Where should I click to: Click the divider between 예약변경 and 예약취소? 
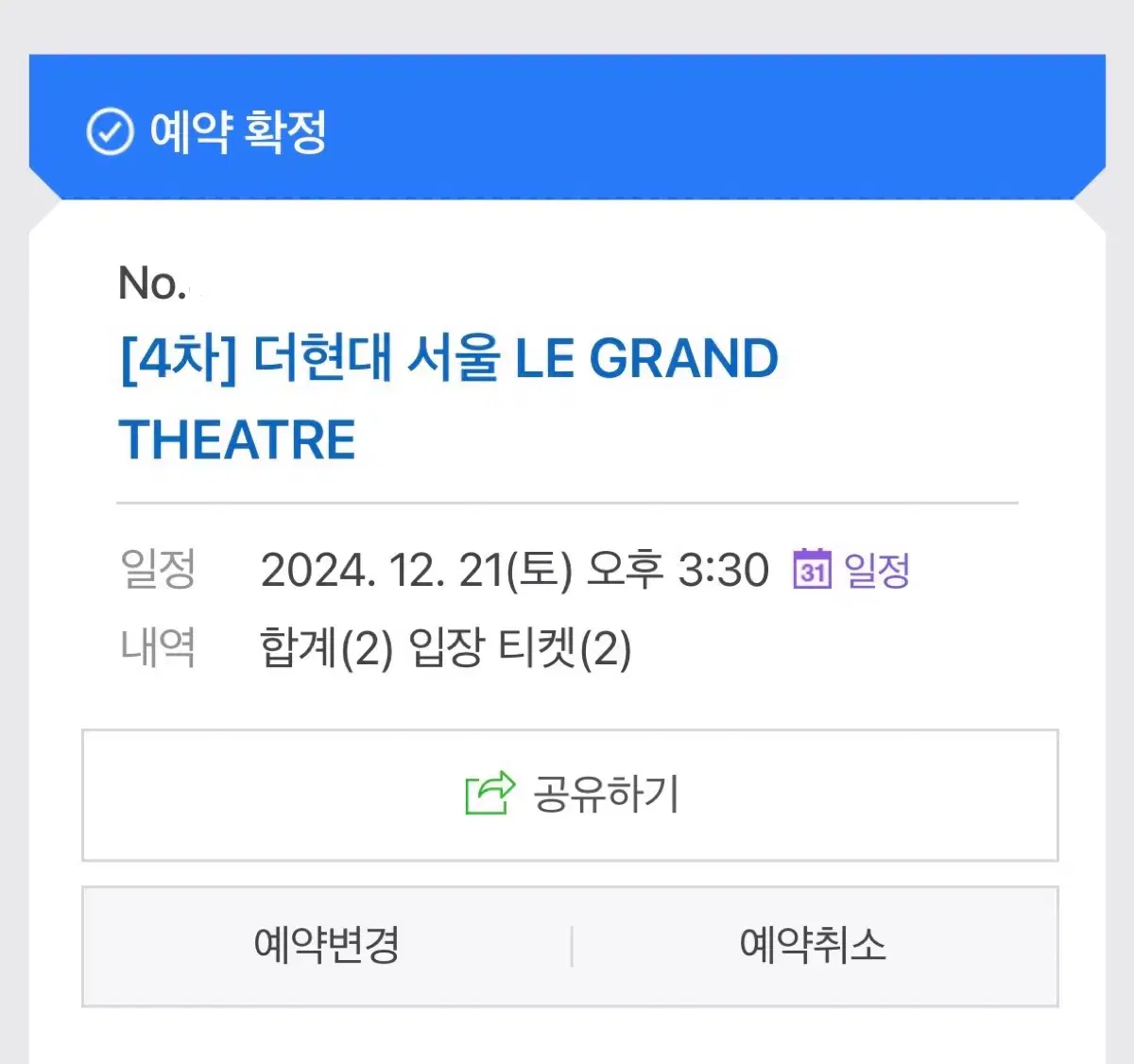(x=572, y=946)
